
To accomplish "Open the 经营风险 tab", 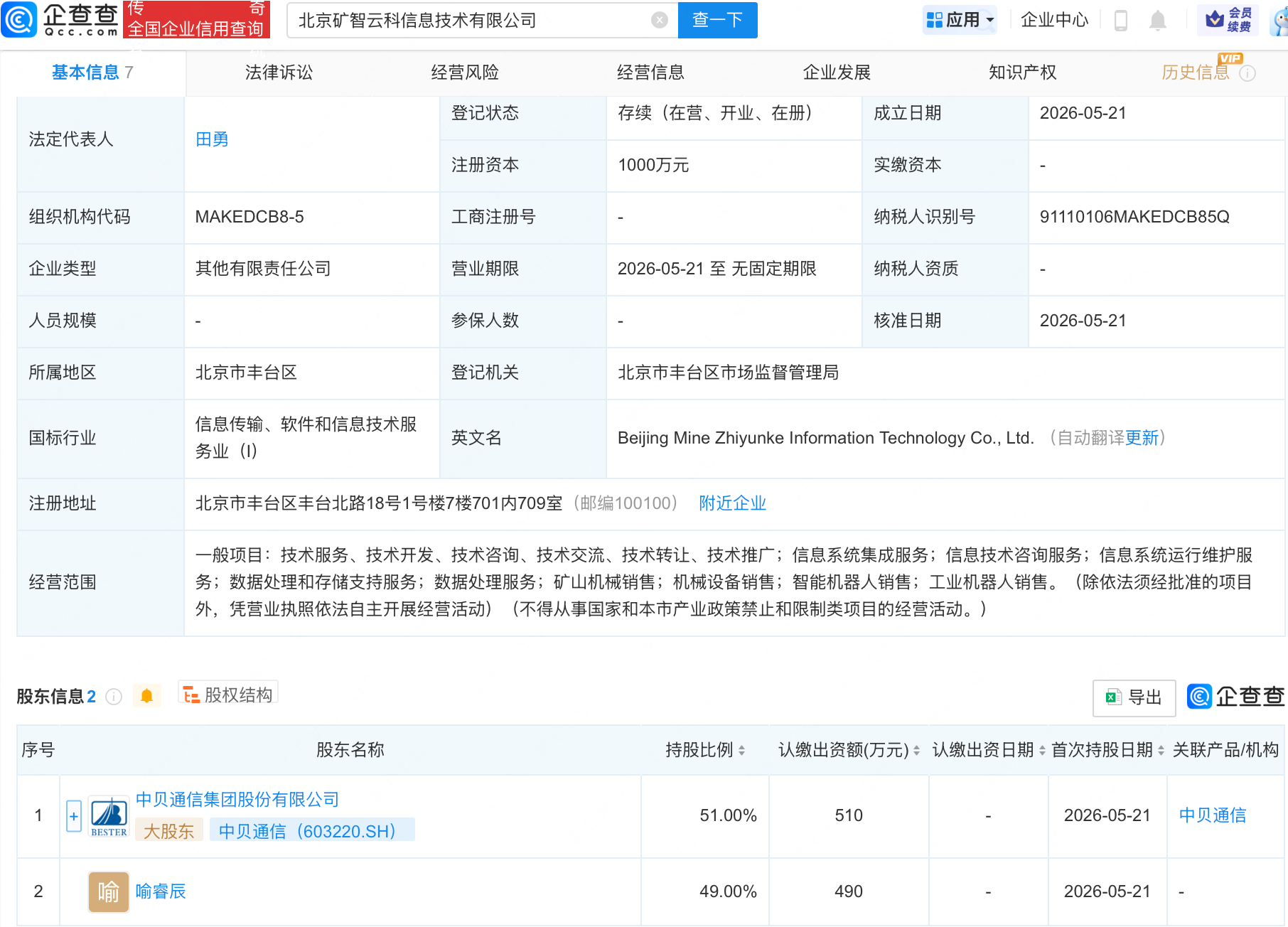I will 465,73.
